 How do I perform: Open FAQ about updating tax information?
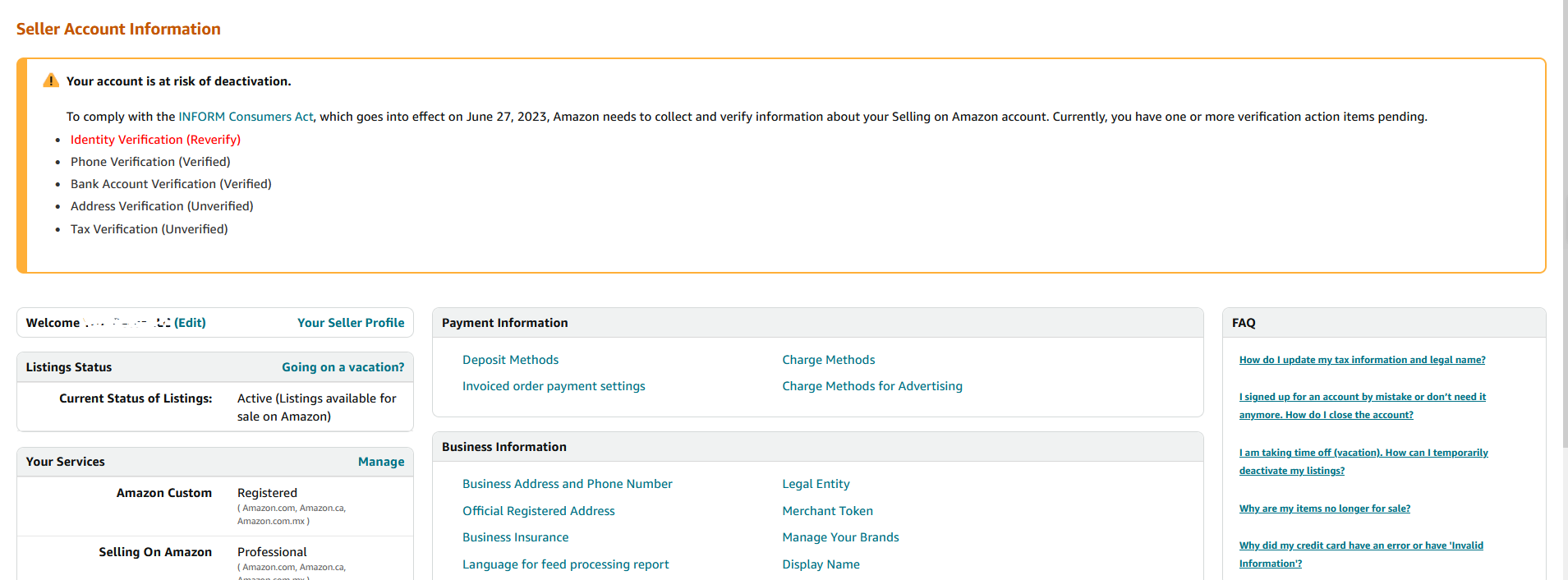tap(1363, 360)
